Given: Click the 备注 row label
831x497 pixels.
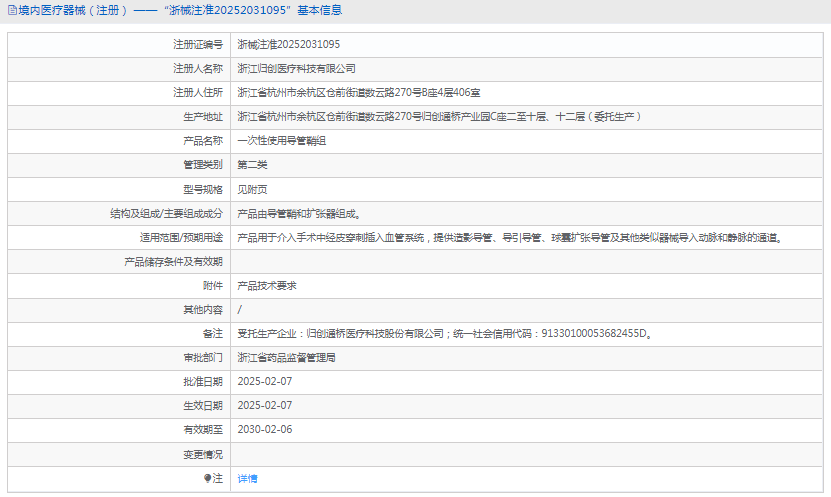Looking at the screenshot, I should coord(213,333).
